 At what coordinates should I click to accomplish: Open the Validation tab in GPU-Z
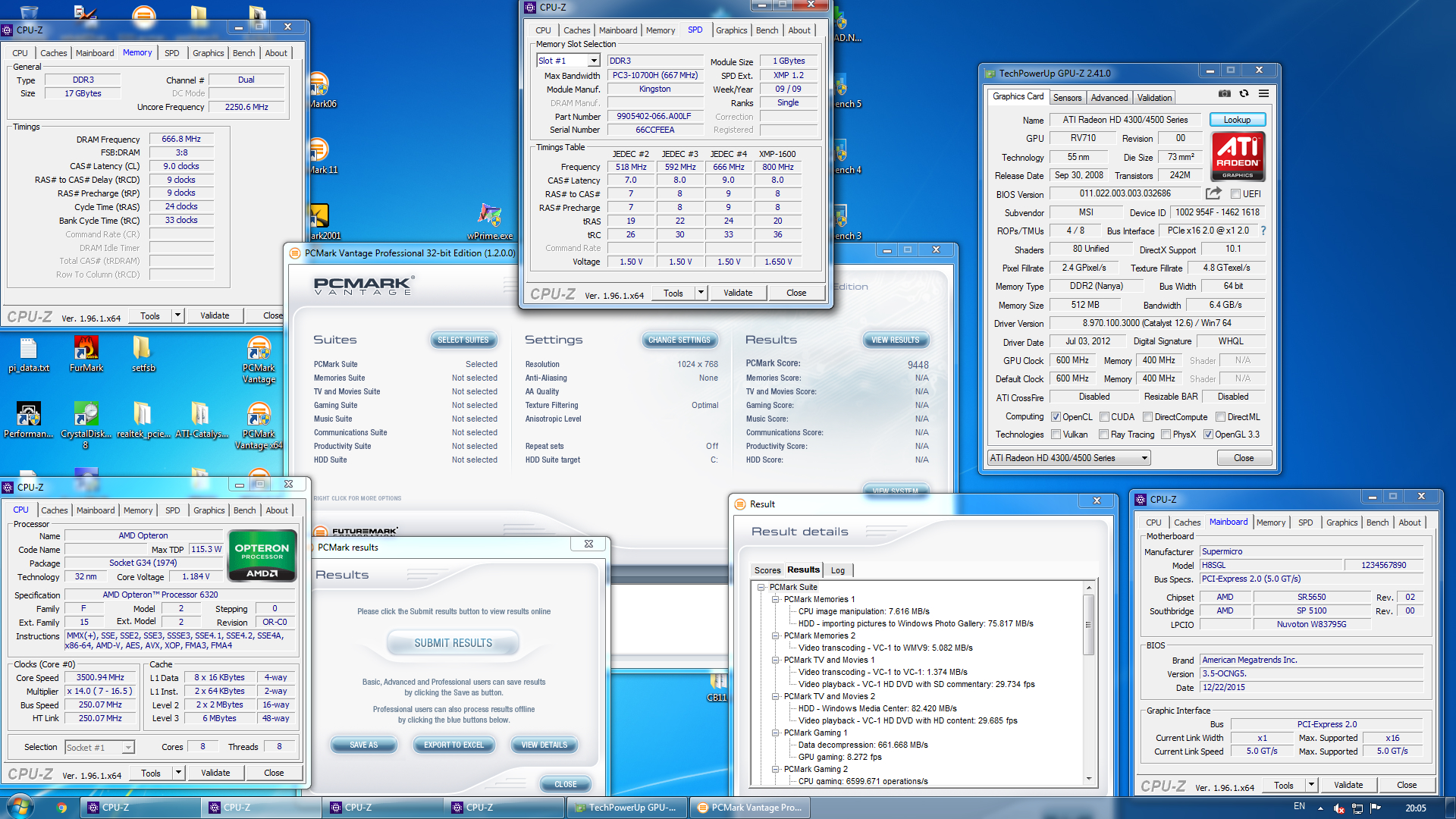[1154, 98]
